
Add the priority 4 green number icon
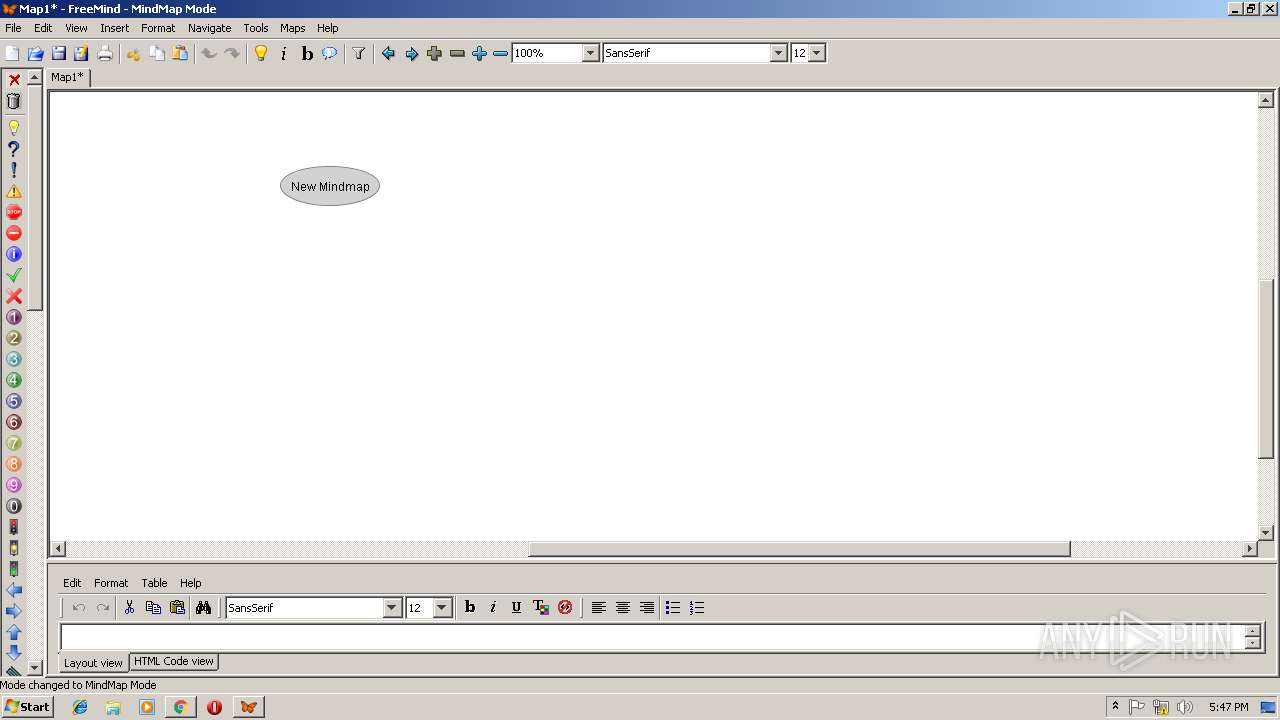[14, 380]
